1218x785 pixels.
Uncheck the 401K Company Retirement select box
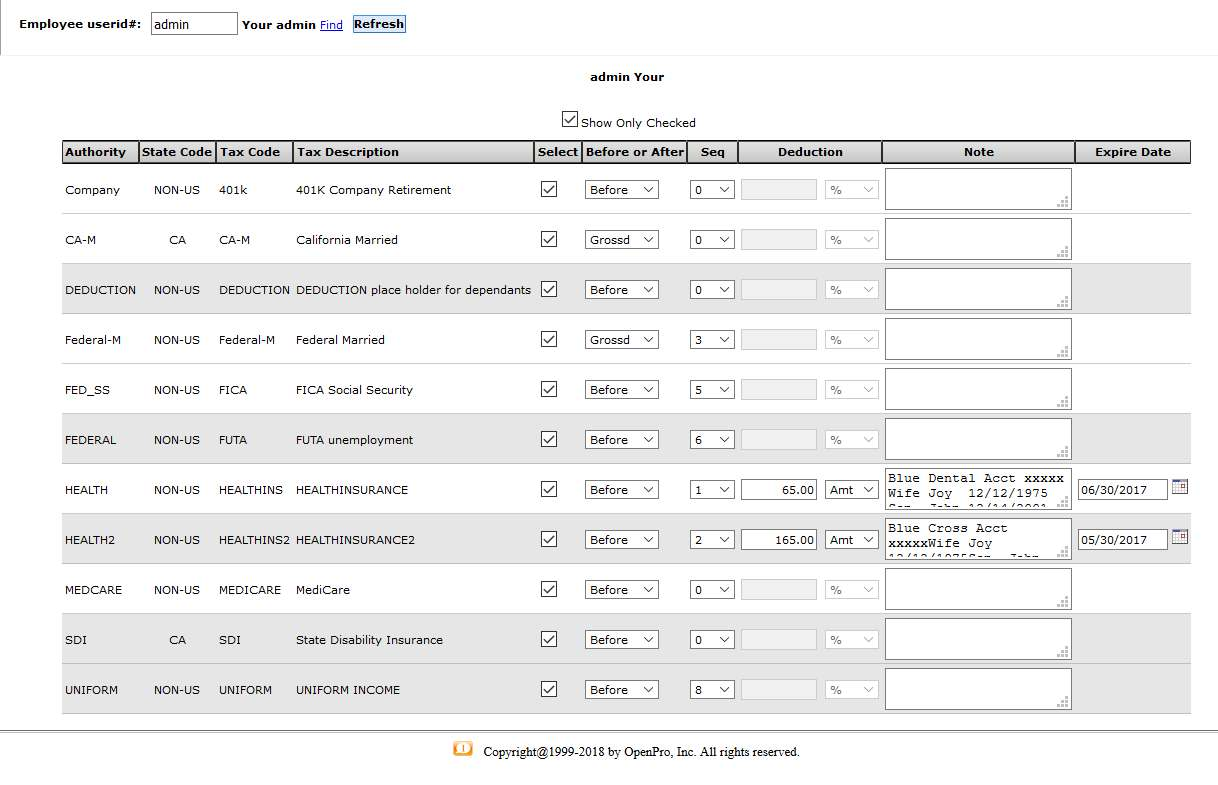[549, 189]
